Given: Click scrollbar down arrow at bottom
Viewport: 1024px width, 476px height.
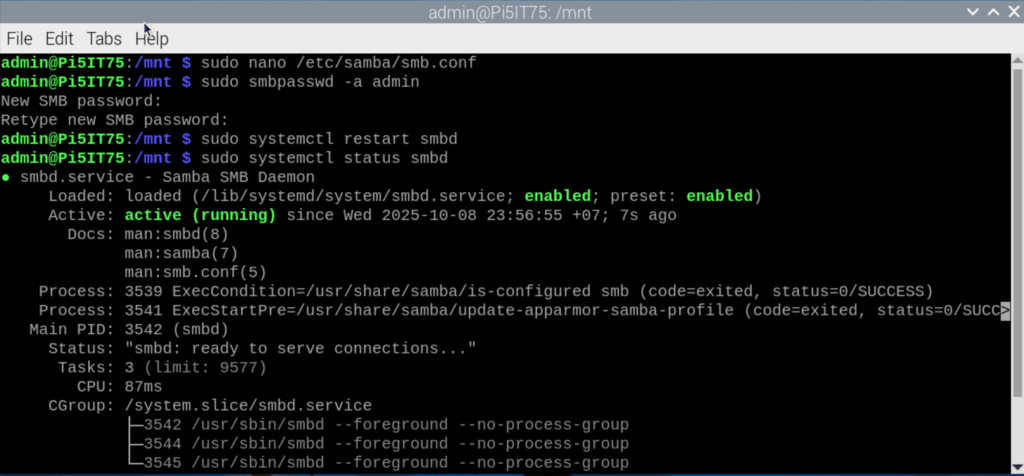Looking at the screenshot, I should pos(1017,466).
